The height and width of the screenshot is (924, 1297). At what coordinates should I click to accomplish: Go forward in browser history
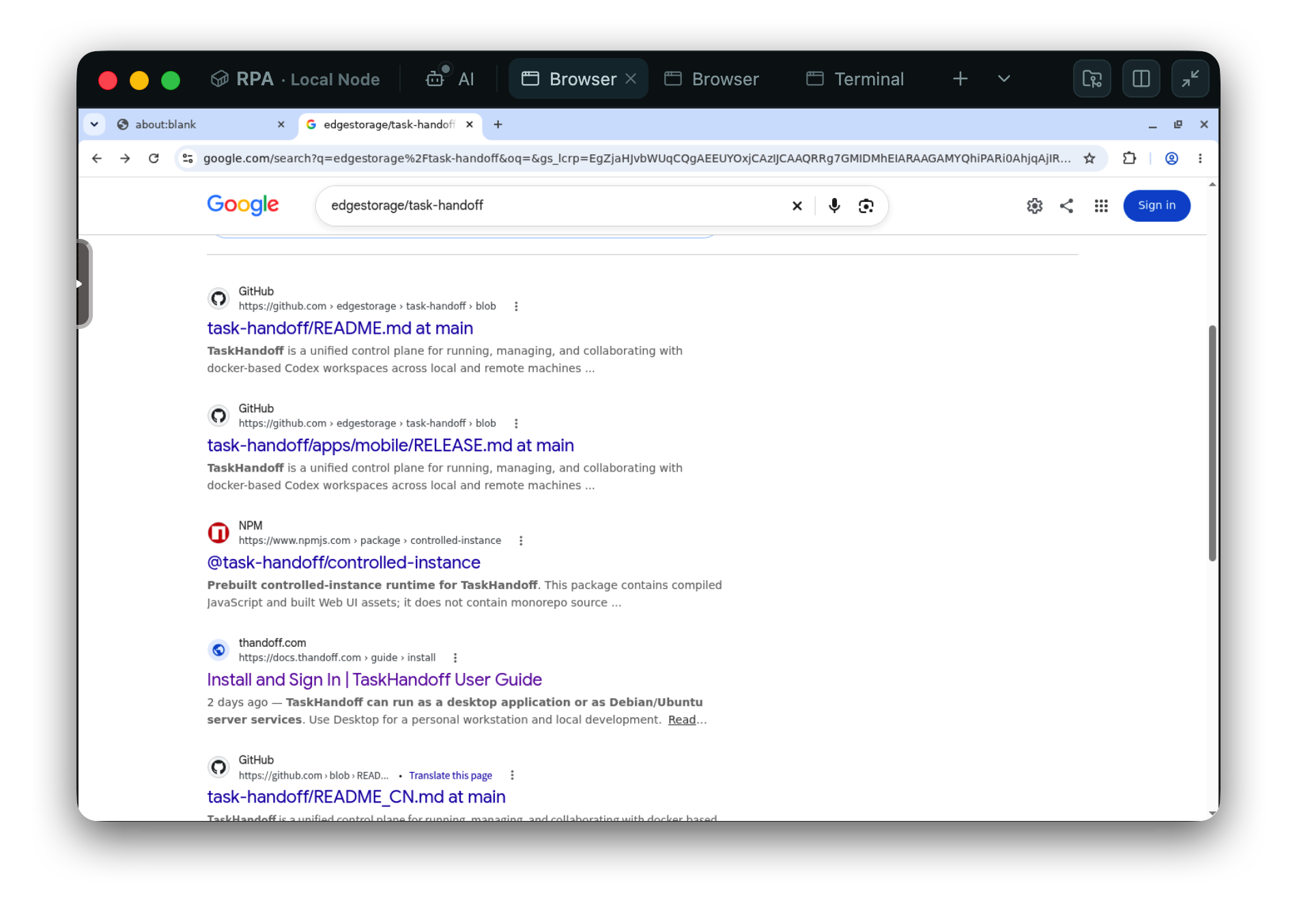[x=125, y=158]
